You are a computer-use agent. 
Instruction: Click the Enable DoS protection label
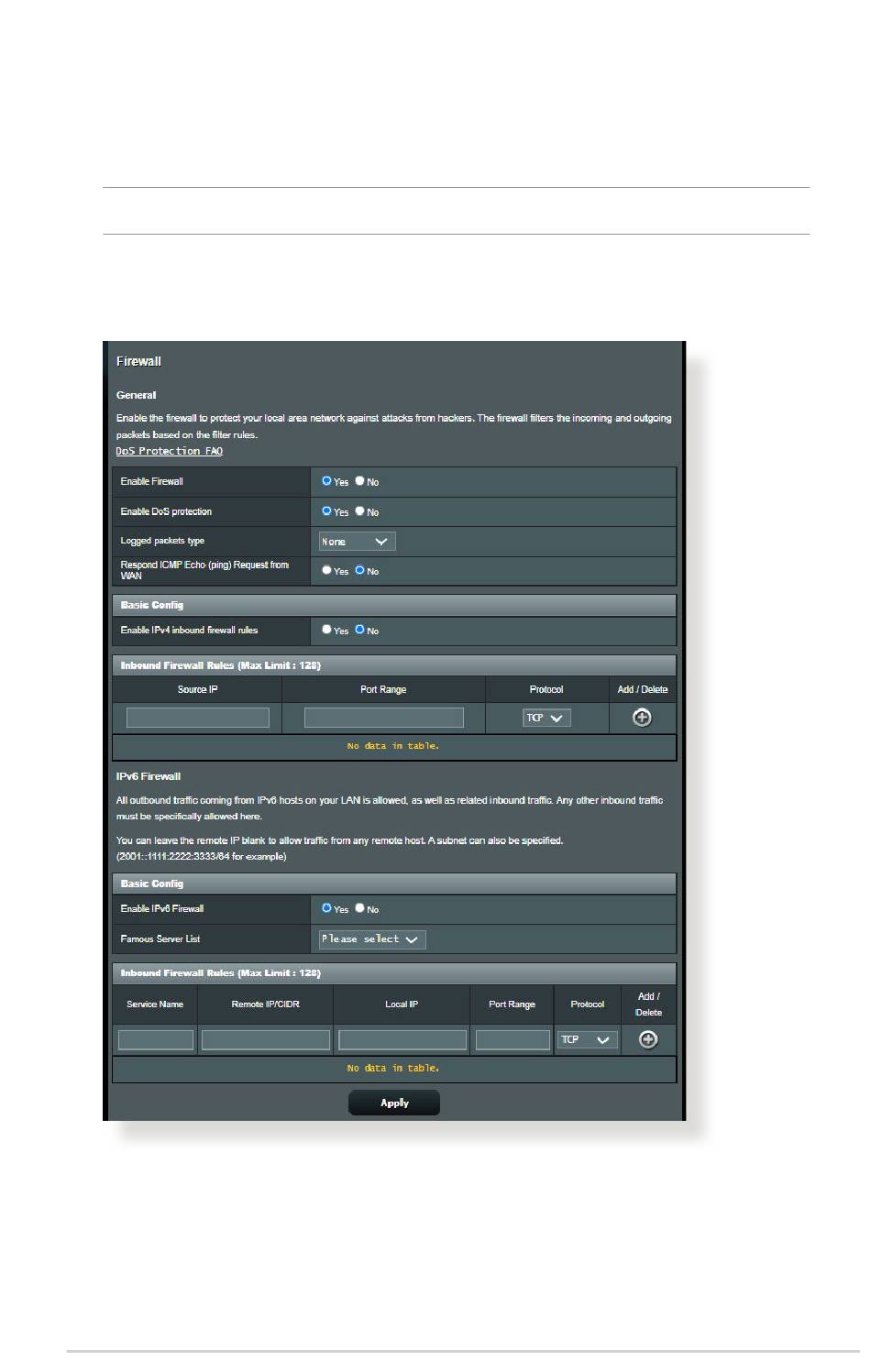click(x=166, y=511)
